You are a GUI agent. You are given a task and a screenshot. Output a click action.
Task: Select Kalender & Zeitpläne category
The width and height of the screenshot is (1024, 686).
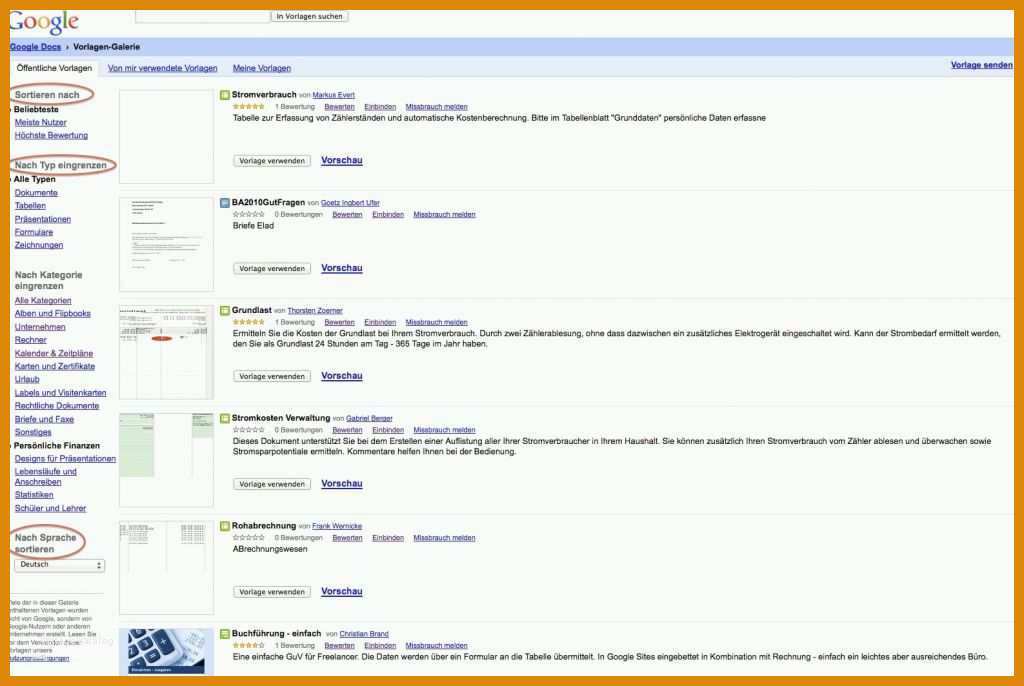click(54, 353)
